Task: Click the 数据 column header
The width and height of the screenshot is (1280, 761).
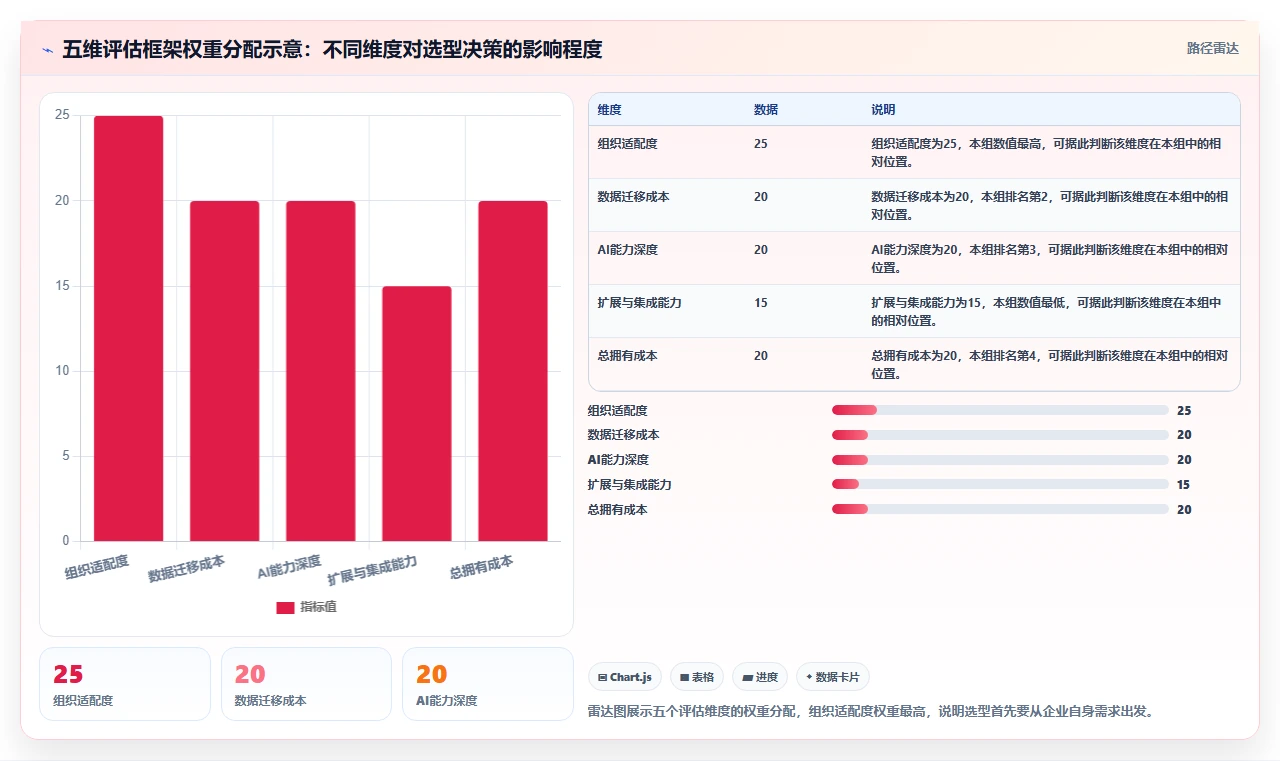Action: tap(766, 109)
